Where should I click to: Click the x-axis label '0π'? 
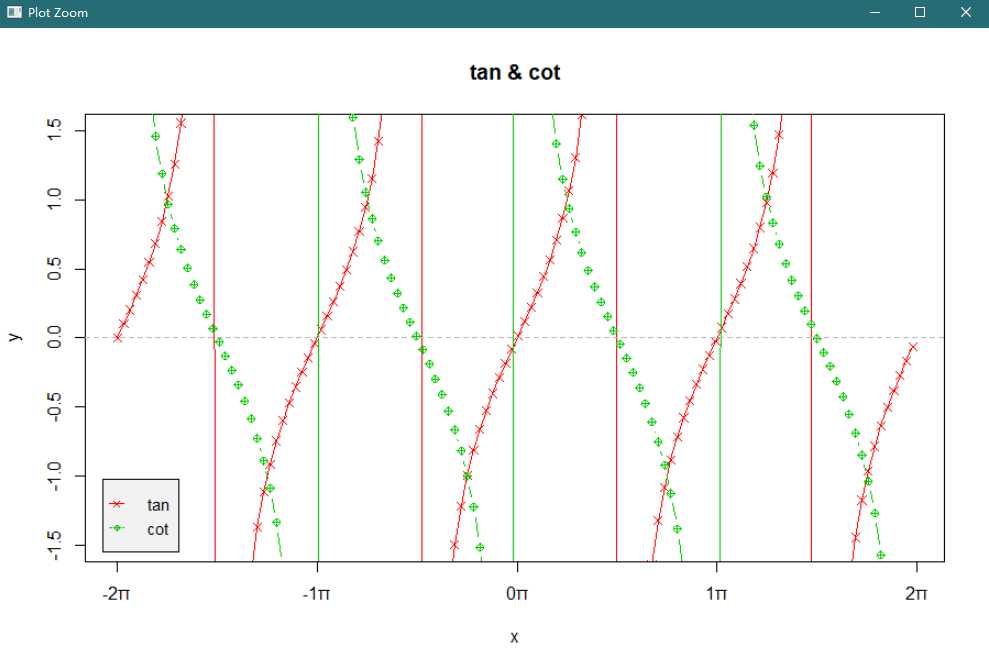click(x=517, y=593)
